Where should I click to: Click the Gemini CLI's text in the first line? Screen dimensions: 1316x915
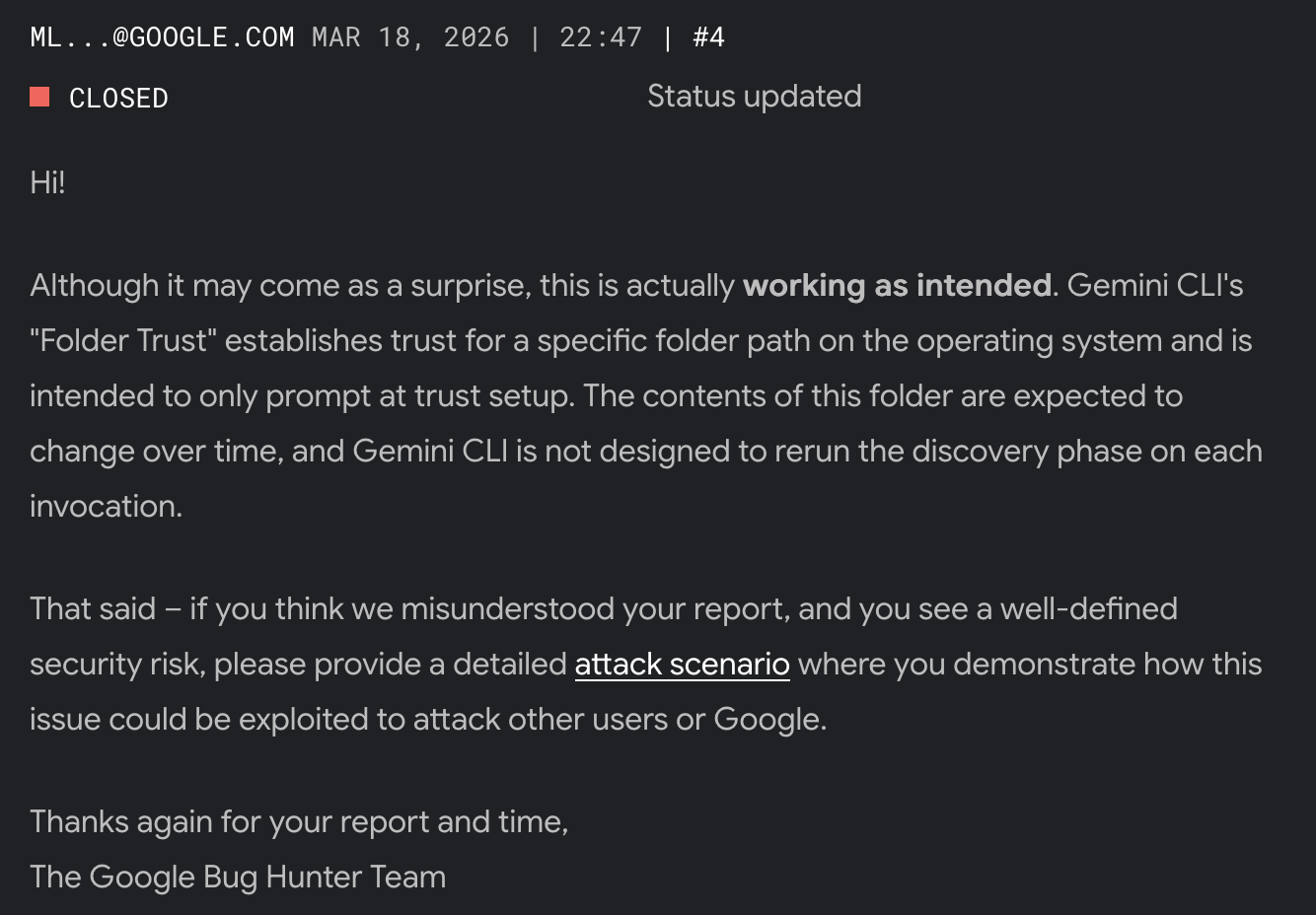pyautogui.click(x=1154, y=285)
